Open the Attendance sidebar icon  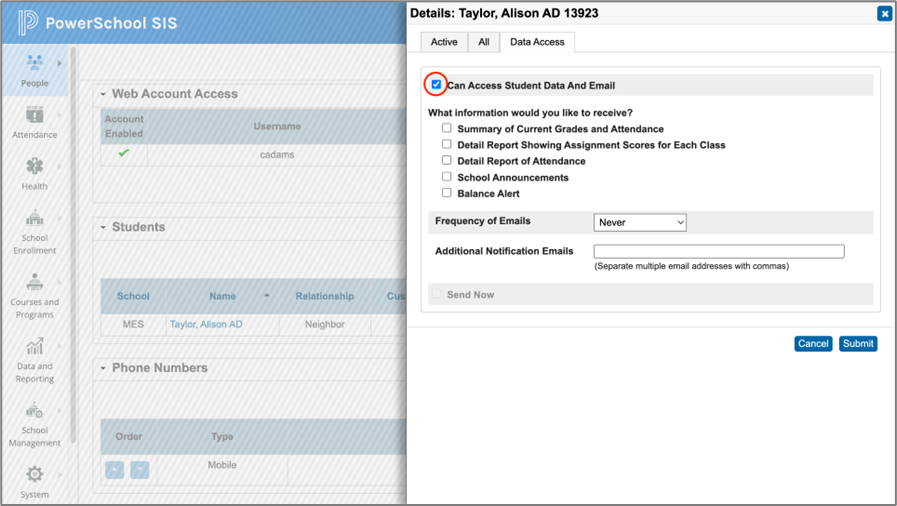[34, 114]
